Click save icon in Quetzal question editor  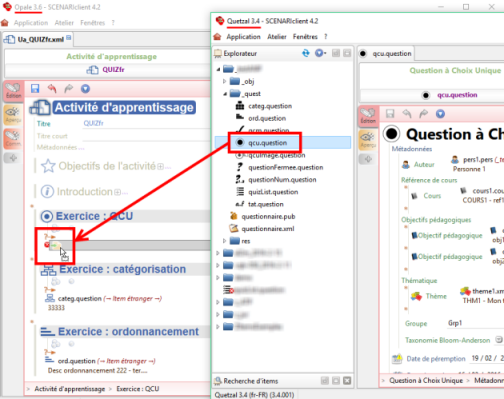pos(390,114)
